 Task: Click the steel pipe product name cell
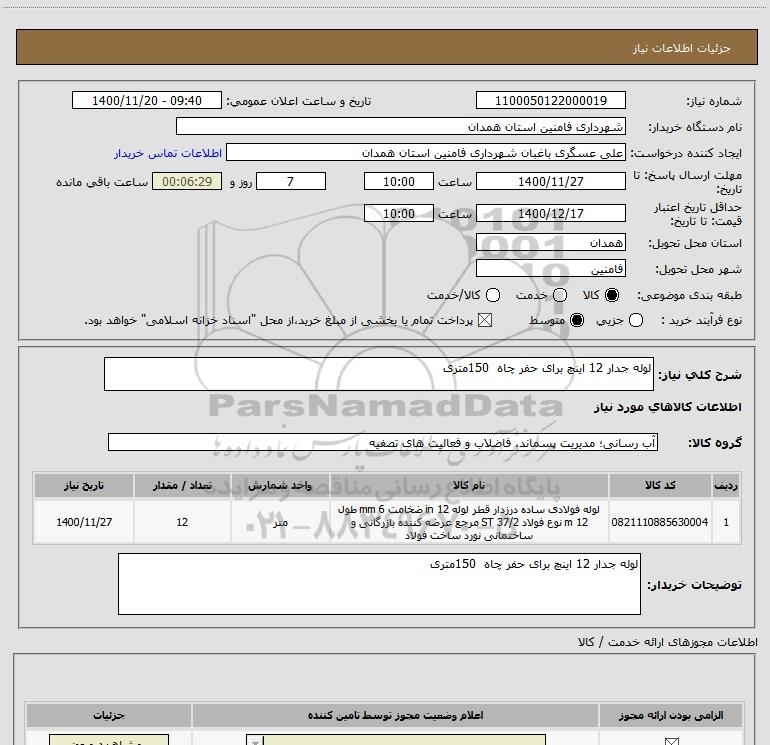coord(469,522)
